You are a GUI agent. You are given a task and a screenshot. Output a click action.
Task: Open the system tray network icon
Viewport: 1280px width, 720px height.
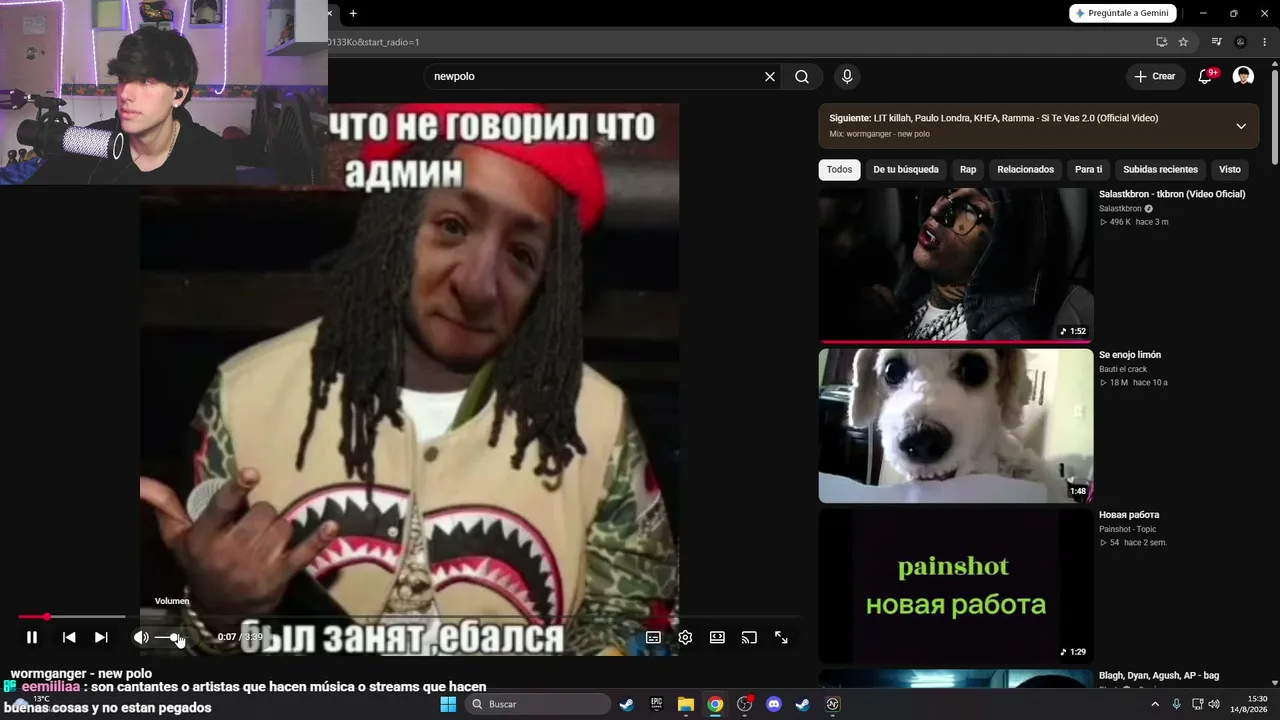tap(1197, 704)
